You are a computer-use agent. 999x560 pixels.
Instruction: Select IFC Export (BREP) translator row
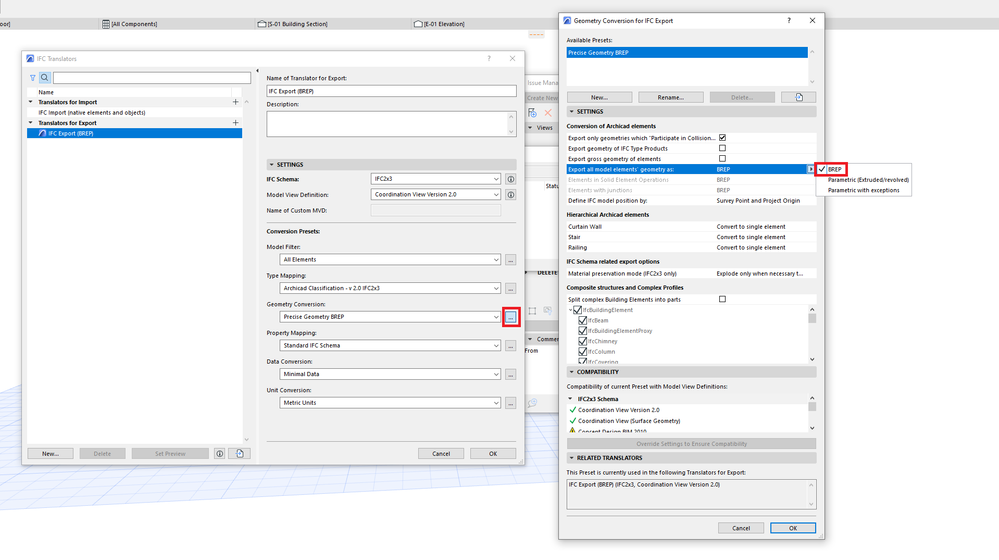point(134,133)
